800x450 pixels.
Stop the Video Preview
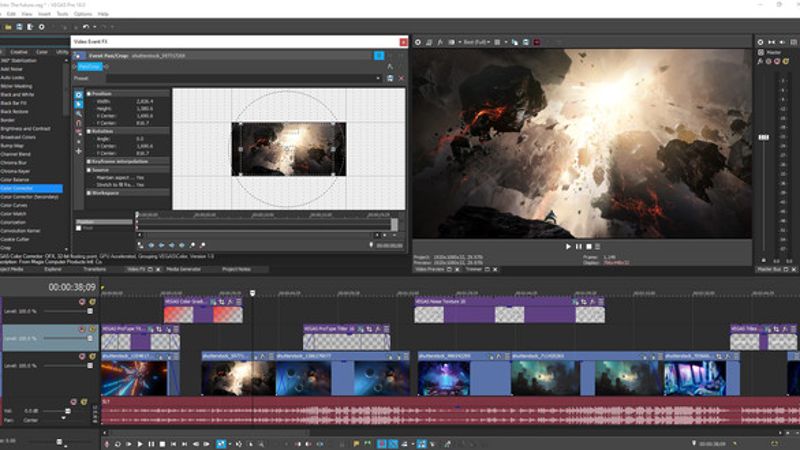(589, 246)
